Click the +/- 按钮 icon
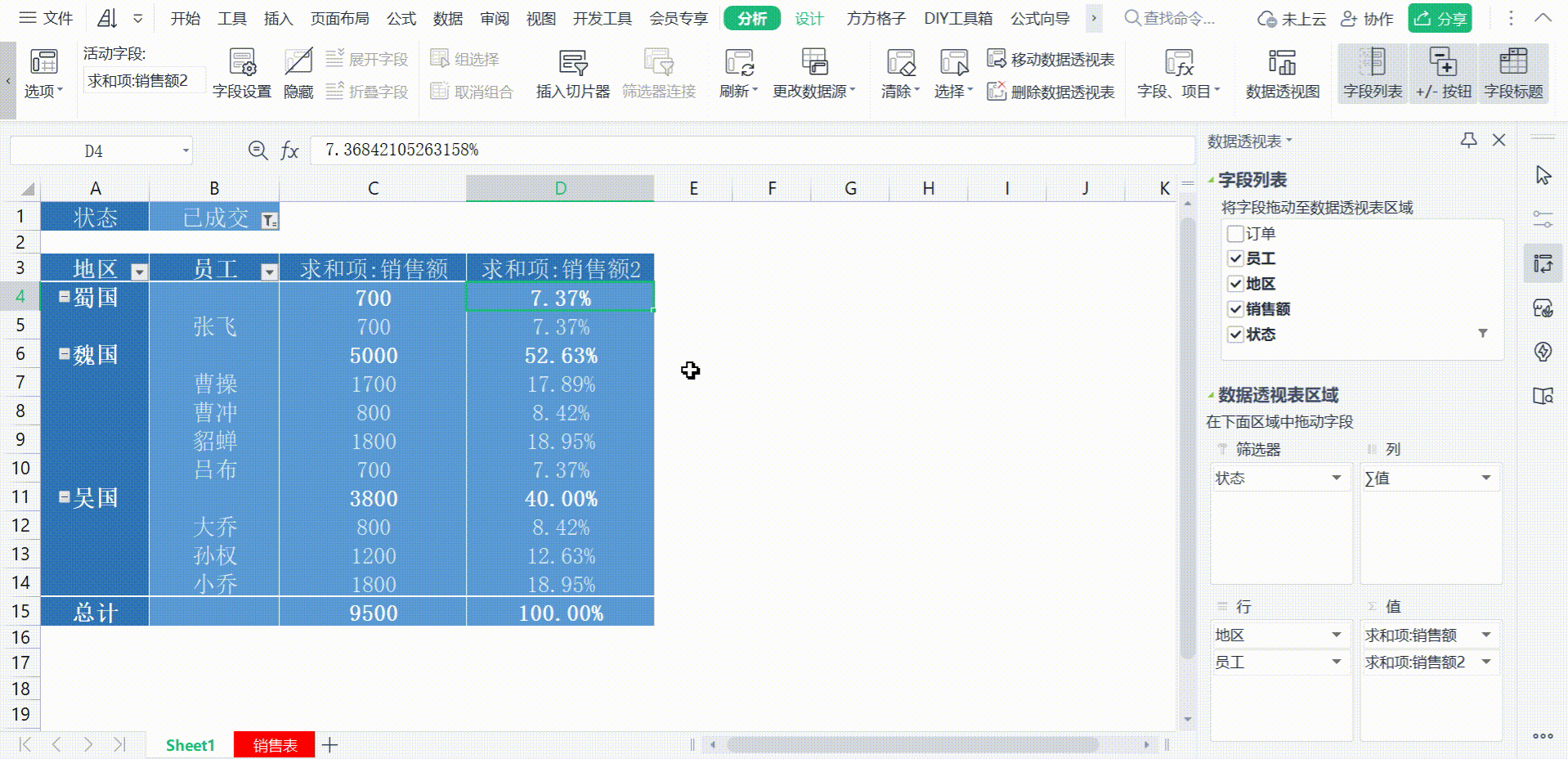Screen dimensions: 1568x759 pos(1444,74)
